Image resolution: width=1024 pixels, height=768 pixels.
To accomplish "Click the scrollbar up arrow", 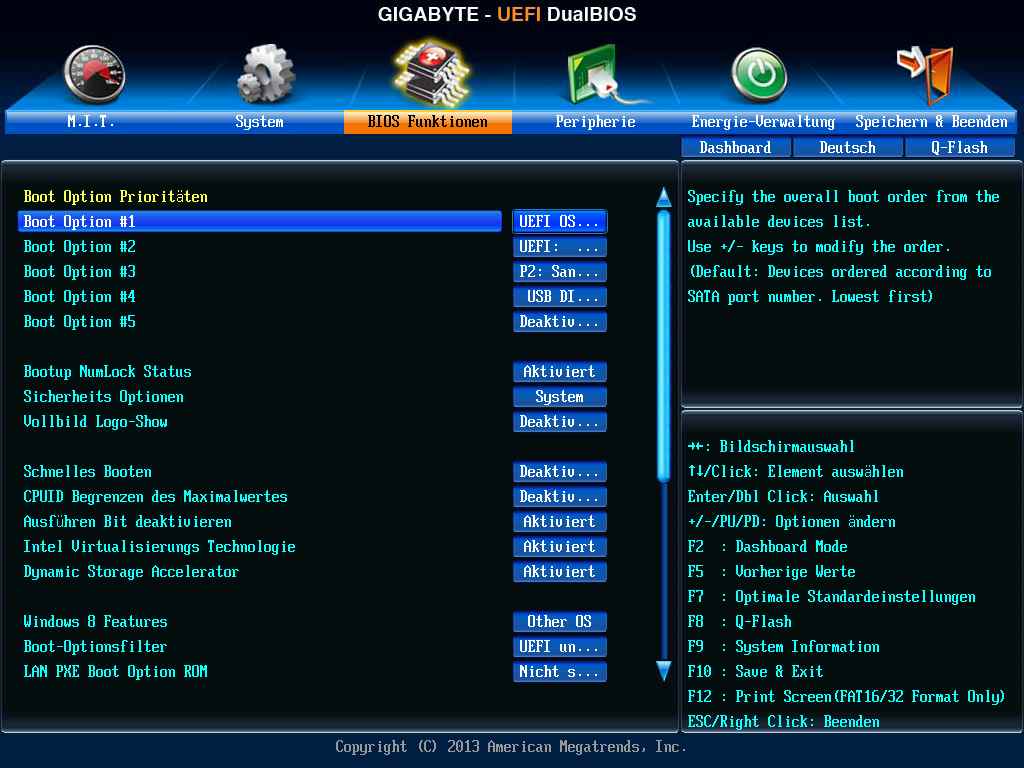I will tap(664, 197).
